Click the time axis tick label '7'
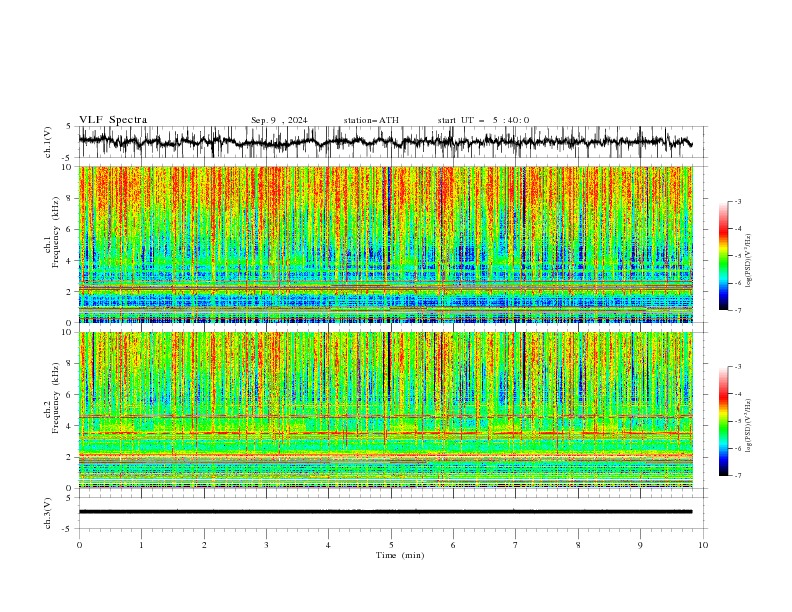This screenshot has width=792, height=612. click(x=516, y=545)
